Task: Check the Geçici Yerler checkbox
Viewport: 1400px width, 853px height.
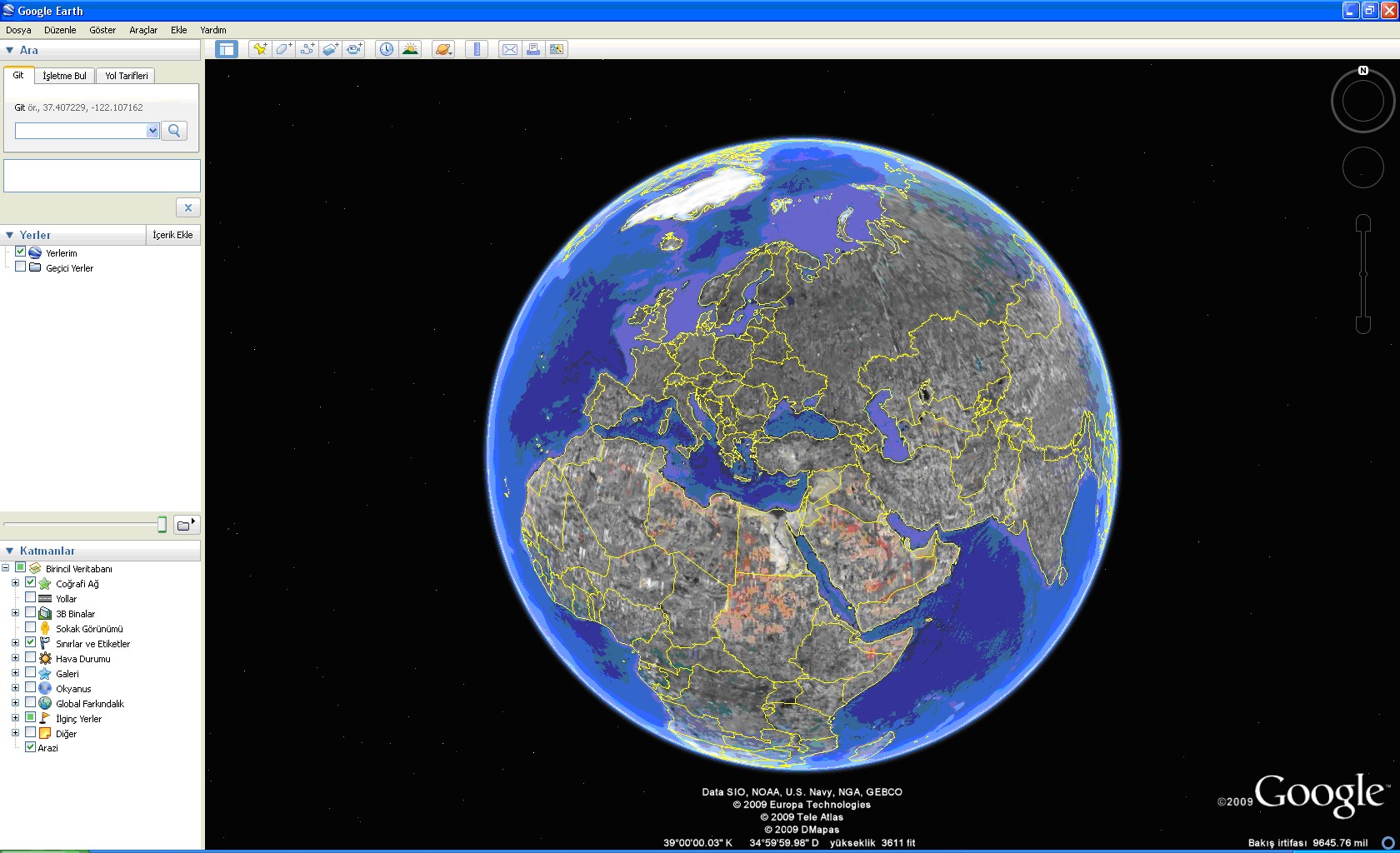Action: pos(20,267)
